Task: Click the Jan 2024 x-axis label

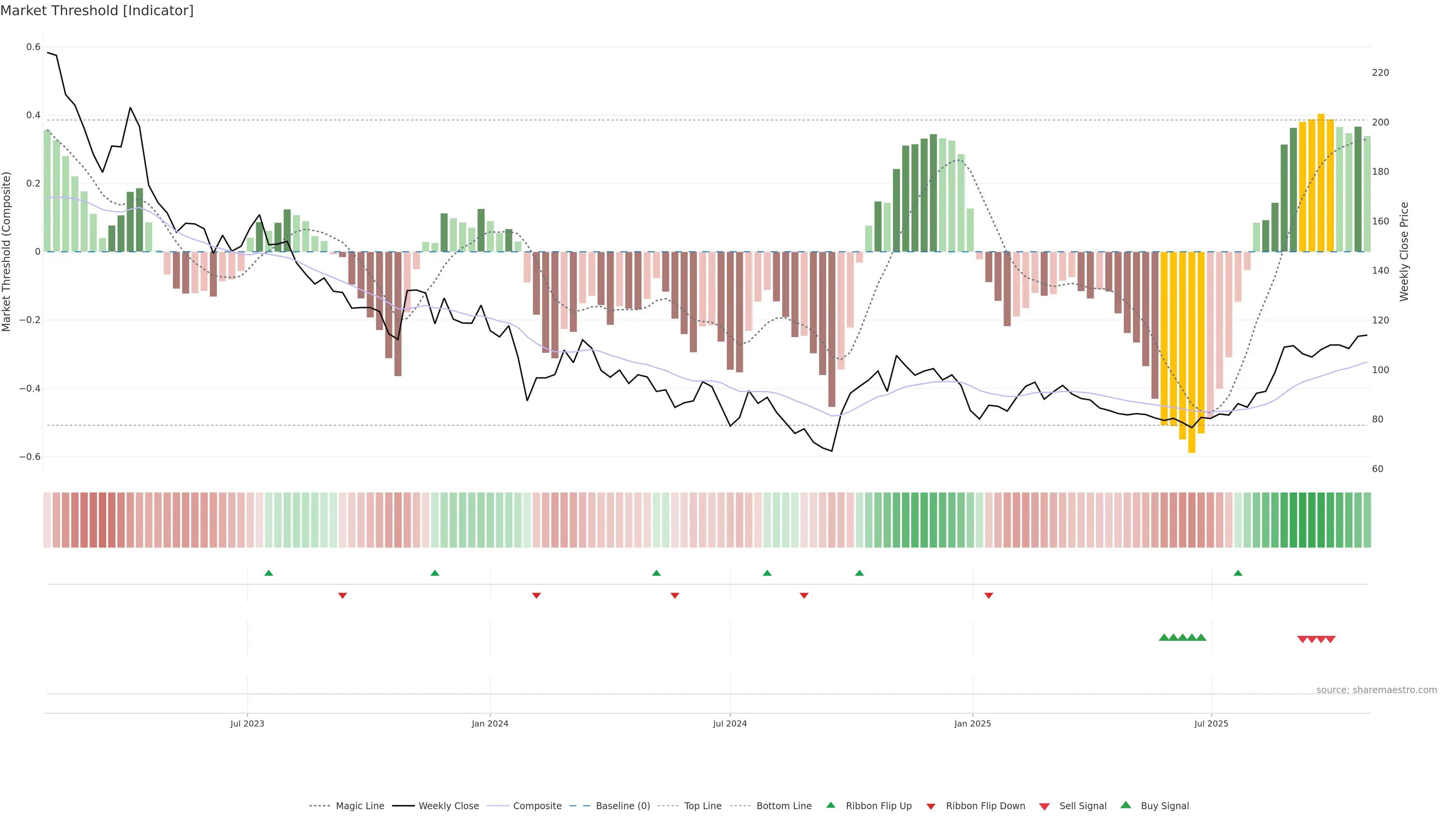Action: point(490,723)
